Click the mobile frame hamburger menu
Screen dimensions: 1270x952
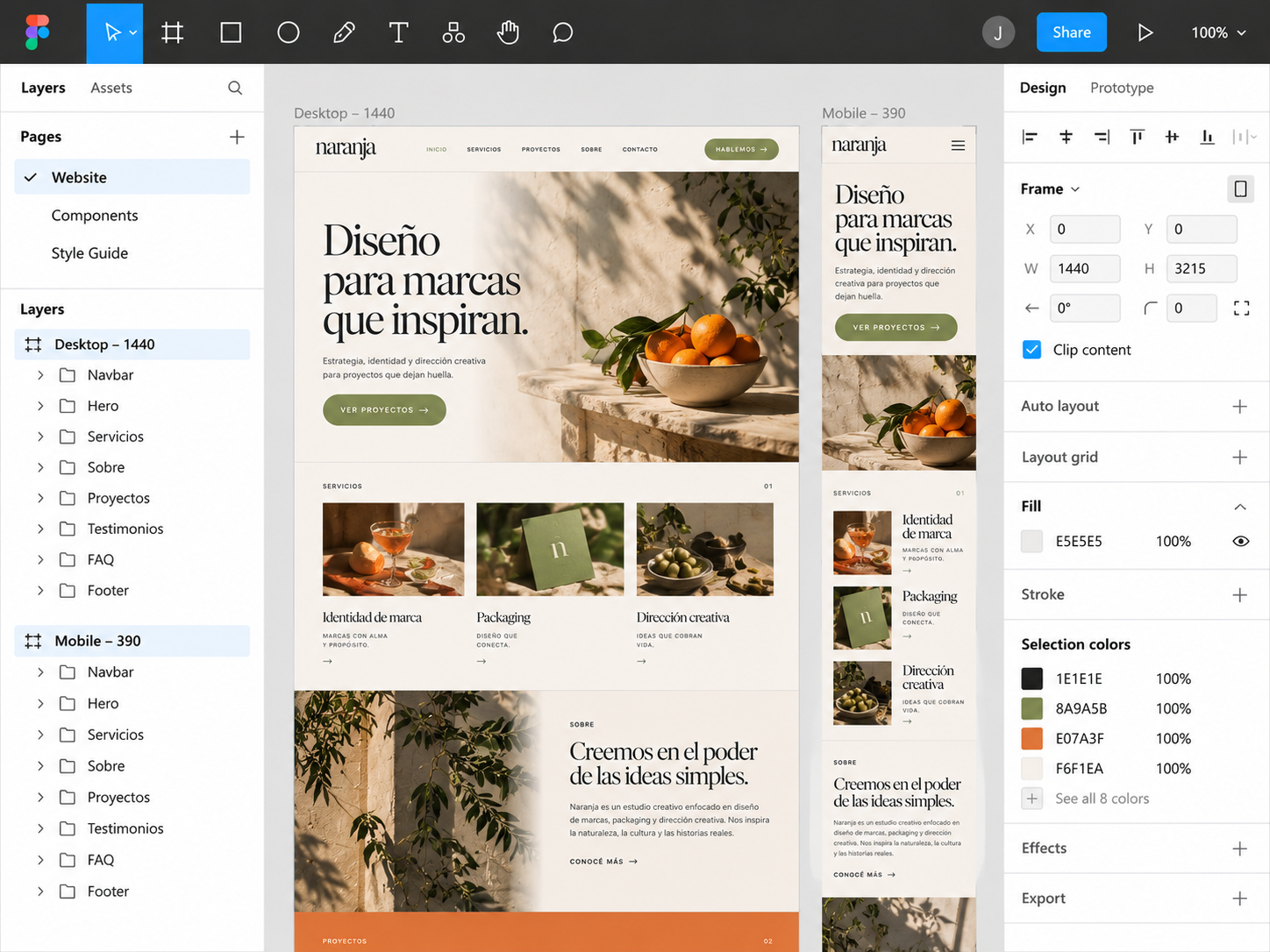[x=958, y=146]
